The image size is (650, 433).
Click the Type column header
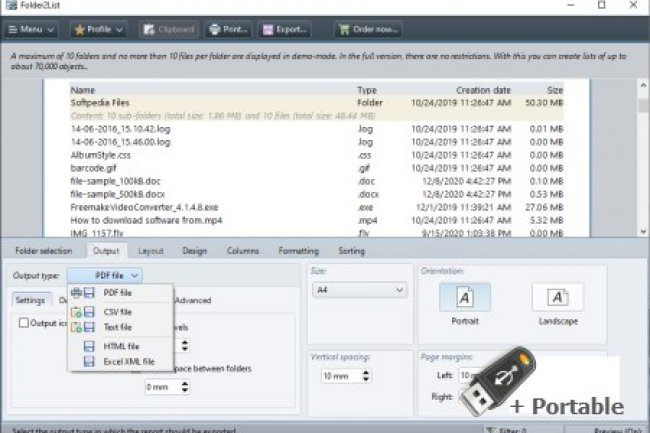(x=367, y=90)
